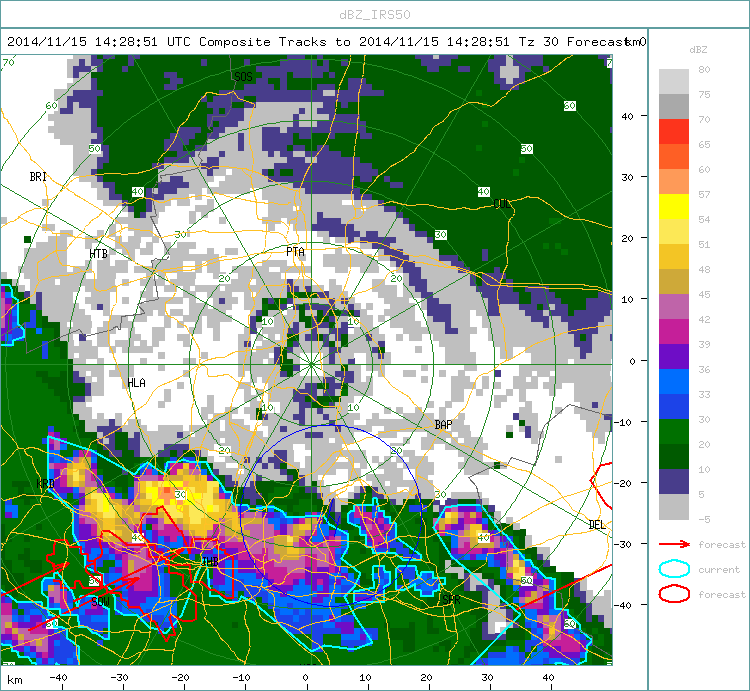This screenshot has height=691, width=750.
Task: Click the HTB station label
Action: pos(99,253)
